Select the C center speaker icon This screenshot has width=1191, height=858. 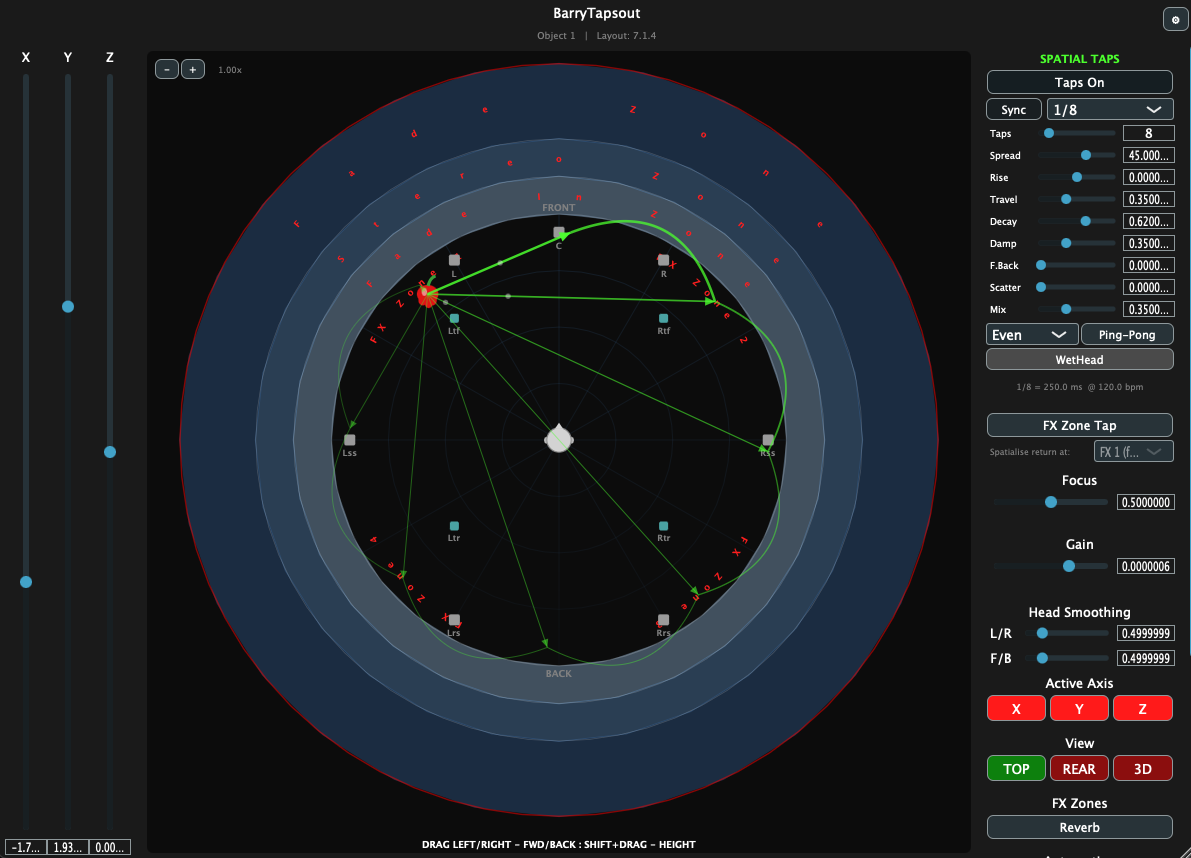coord(559,232)
